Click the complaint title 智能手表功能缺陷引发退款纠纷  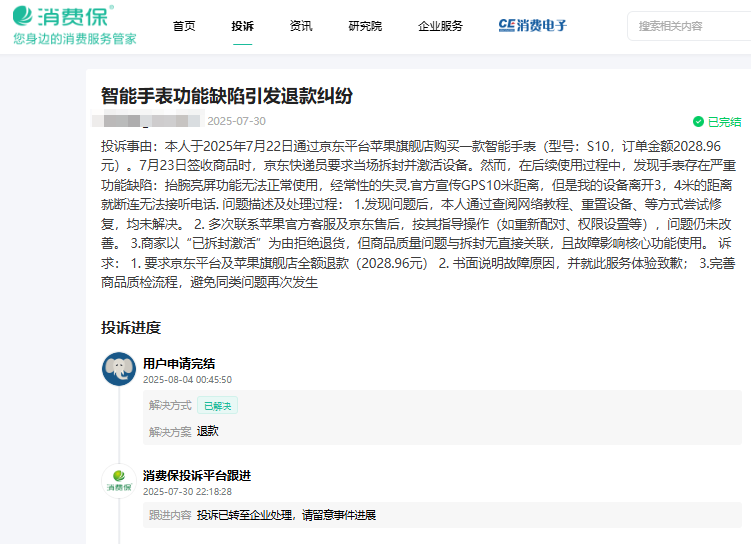(x=227, y=96)
